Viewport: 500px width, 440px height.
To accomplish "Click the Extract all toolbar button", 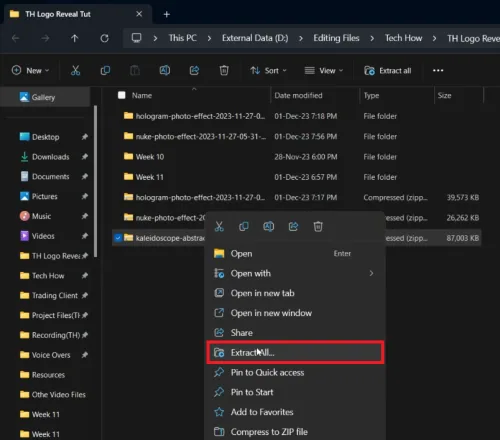I will tap(388, 71).
